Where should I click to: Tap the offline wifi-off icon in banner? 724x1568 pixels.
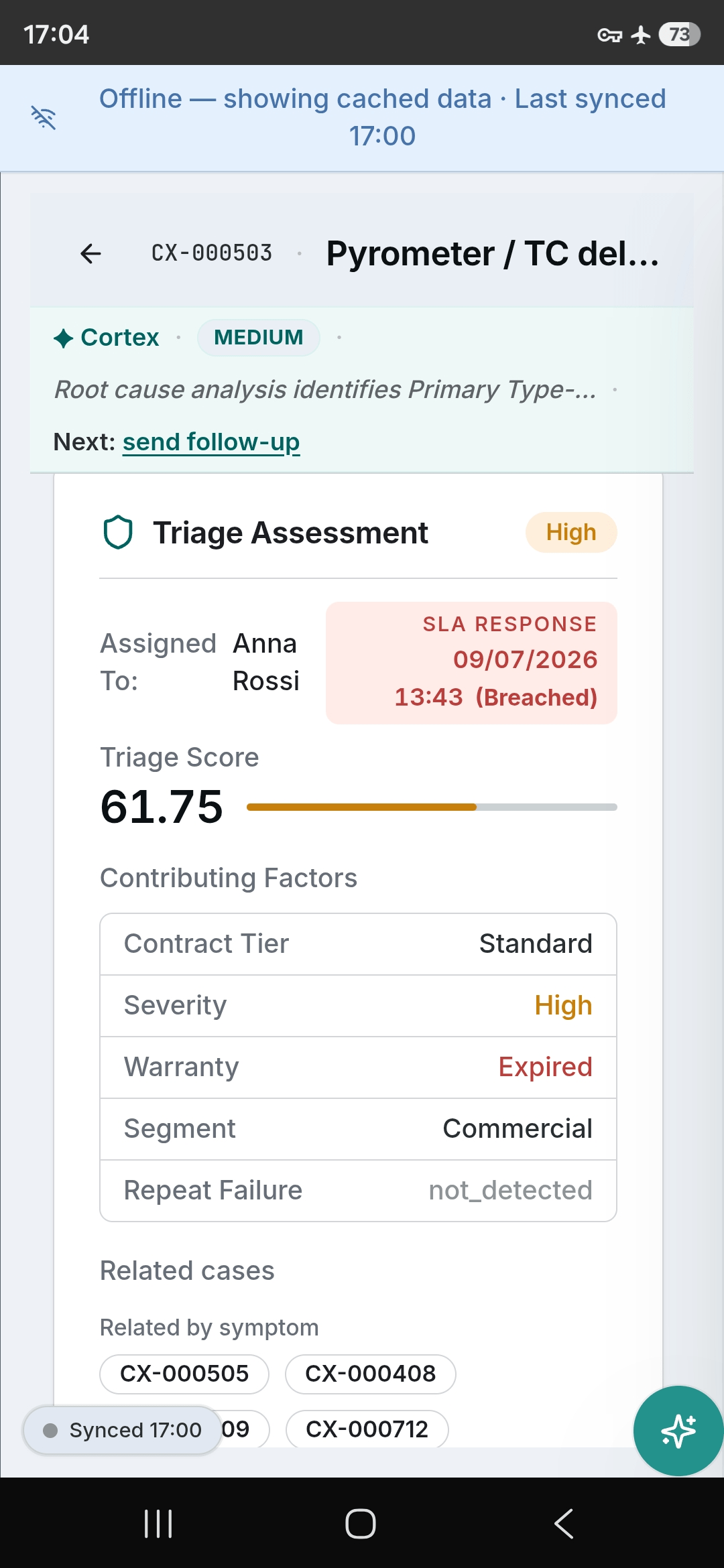44,117
